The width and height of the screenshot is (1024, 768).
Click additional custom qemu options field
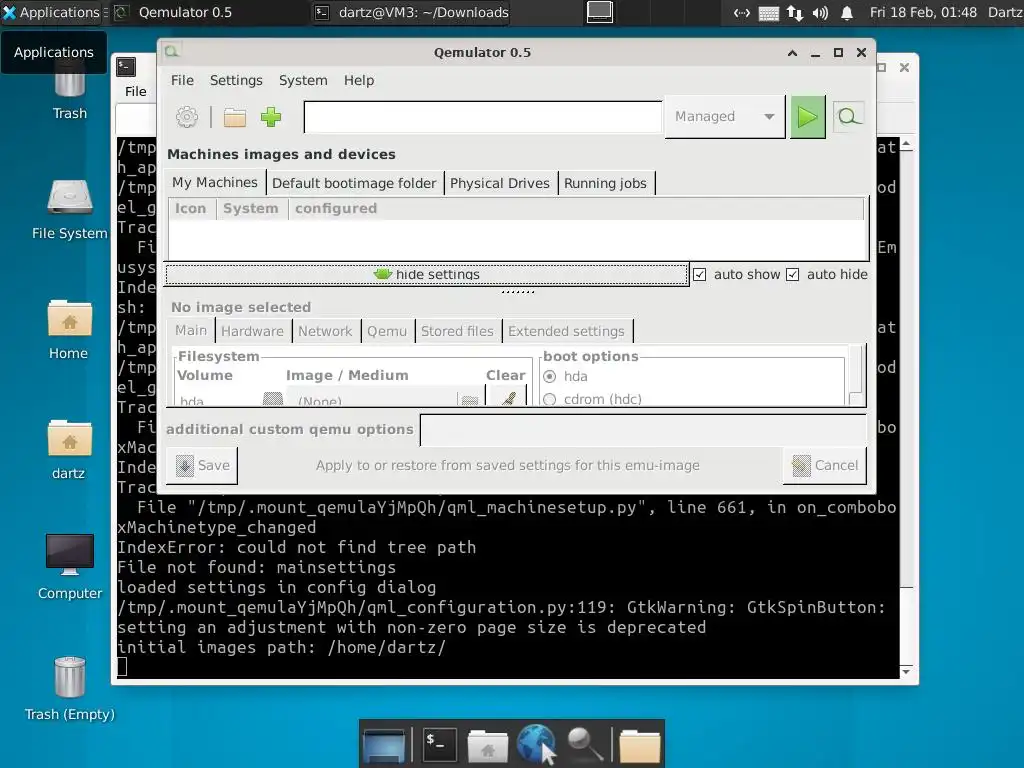pos(643,430)
